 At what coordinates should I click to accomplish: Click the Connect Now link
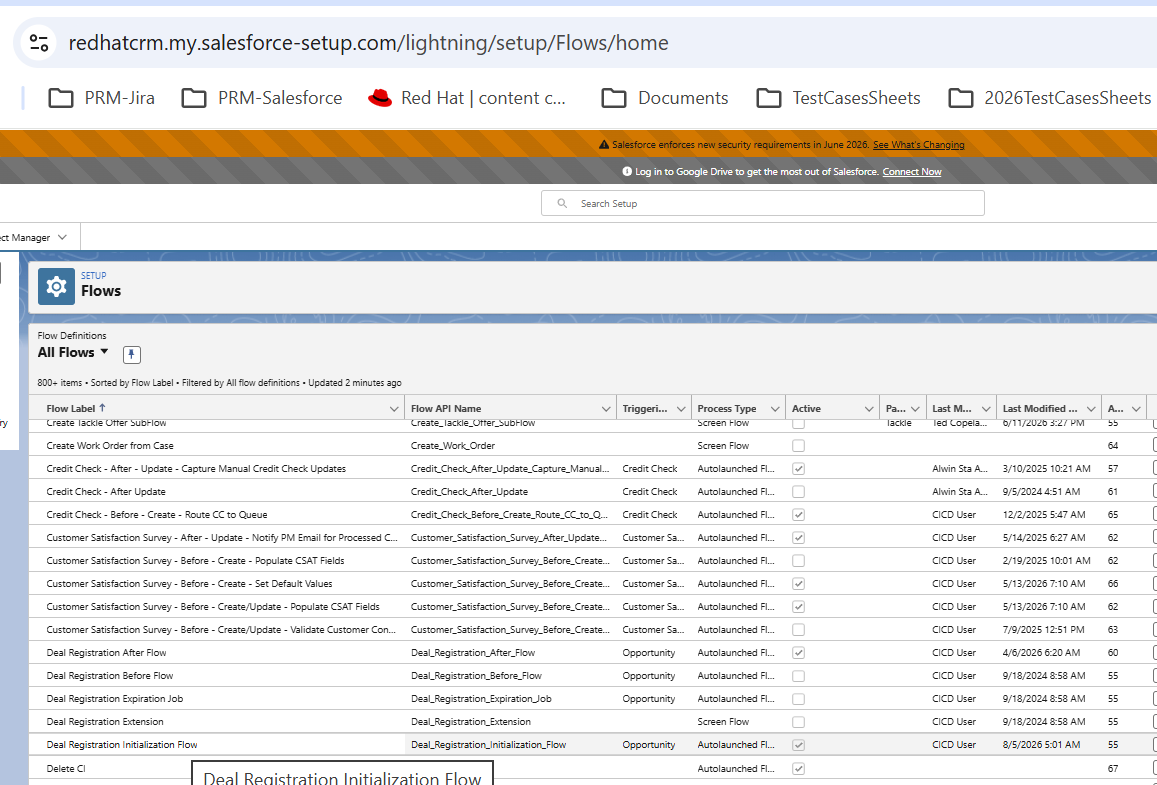(x=912, y=172)
